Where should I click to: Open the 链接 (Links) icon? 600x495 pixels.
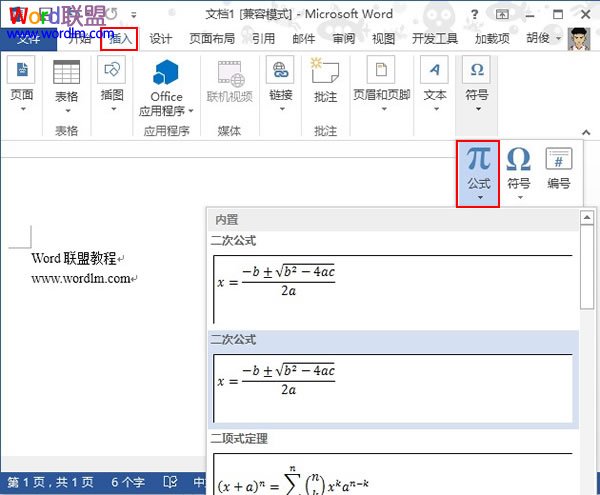[x=280, y=70]
